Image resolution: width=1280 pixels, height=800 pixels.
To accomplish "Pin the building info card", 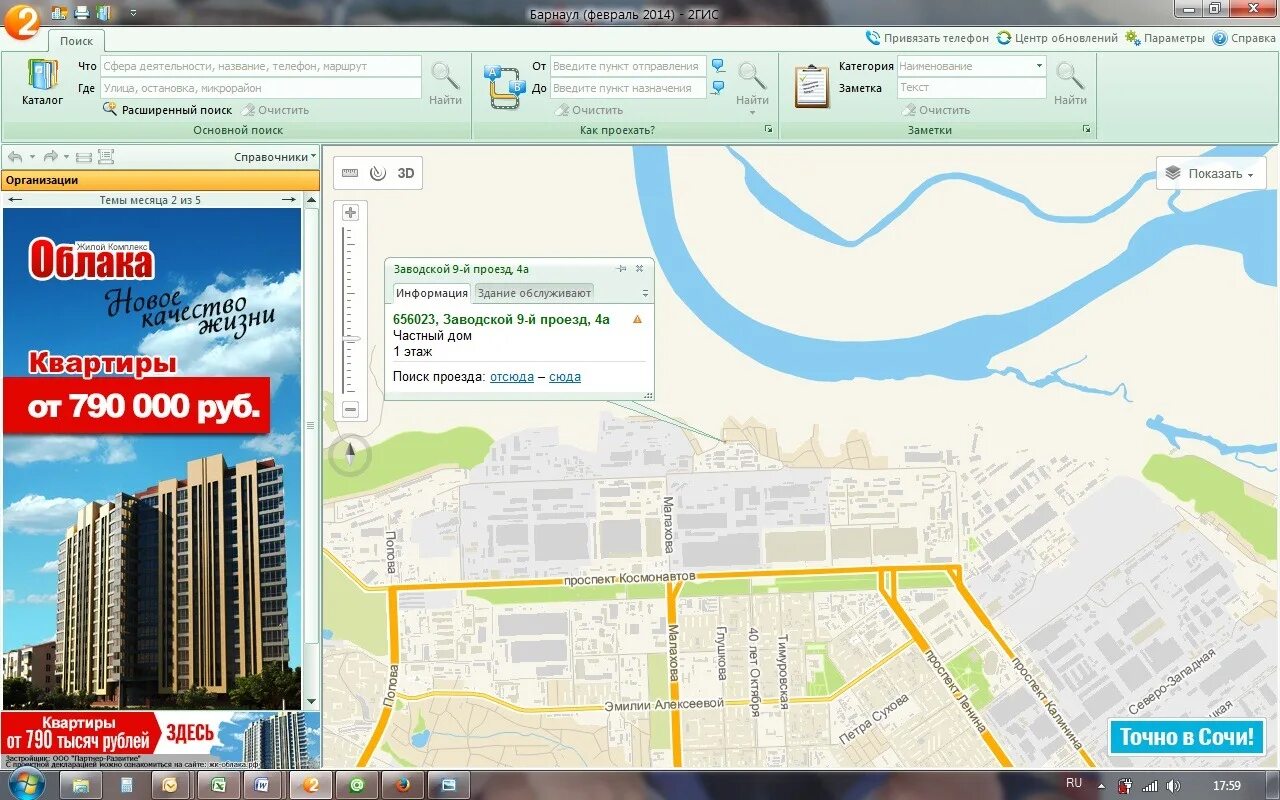I will click(621, 269).
